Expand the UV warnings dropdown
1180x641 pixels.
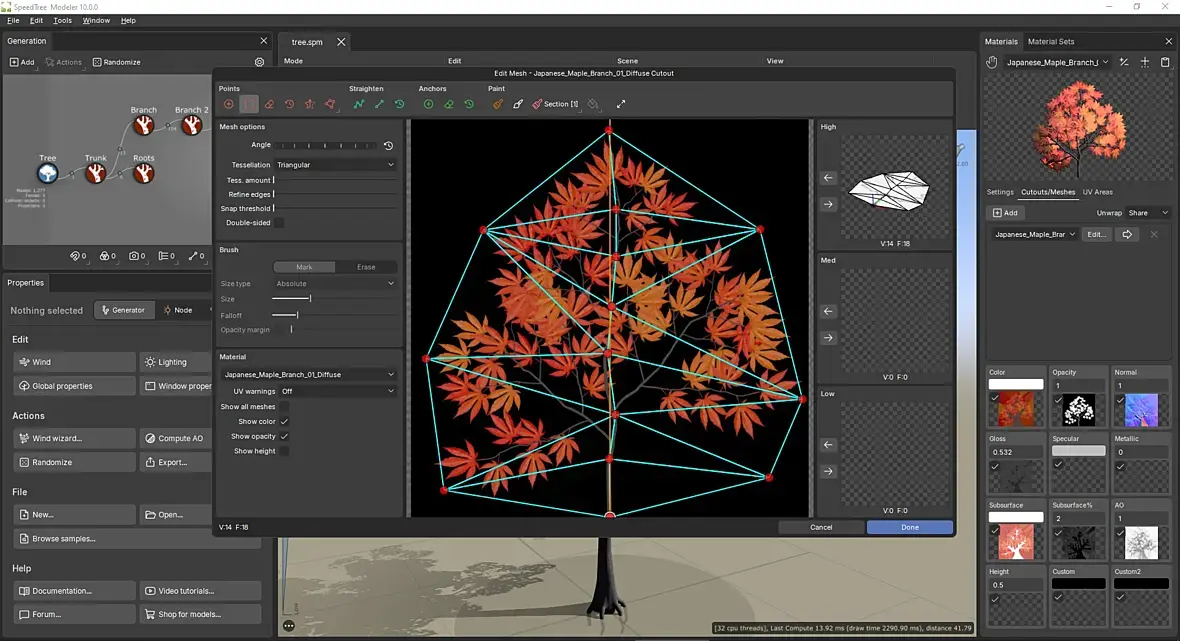337,391
